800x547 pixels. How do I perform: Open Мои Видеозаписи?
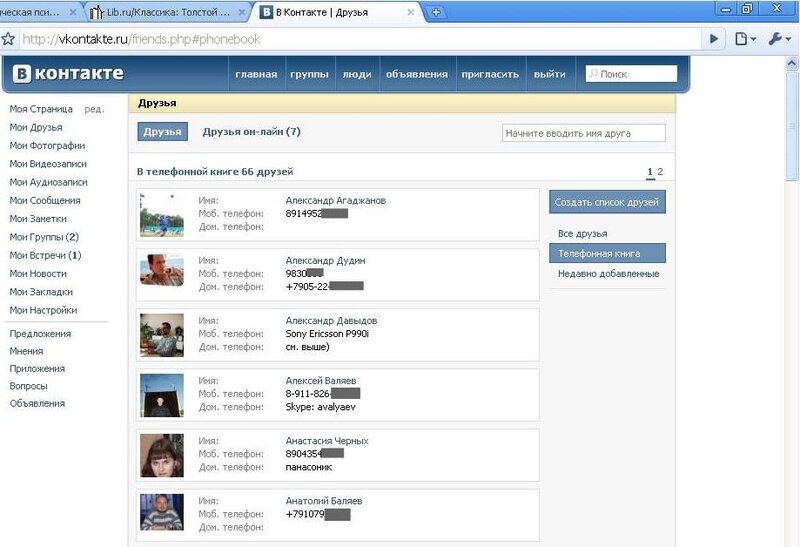point(48,164)
